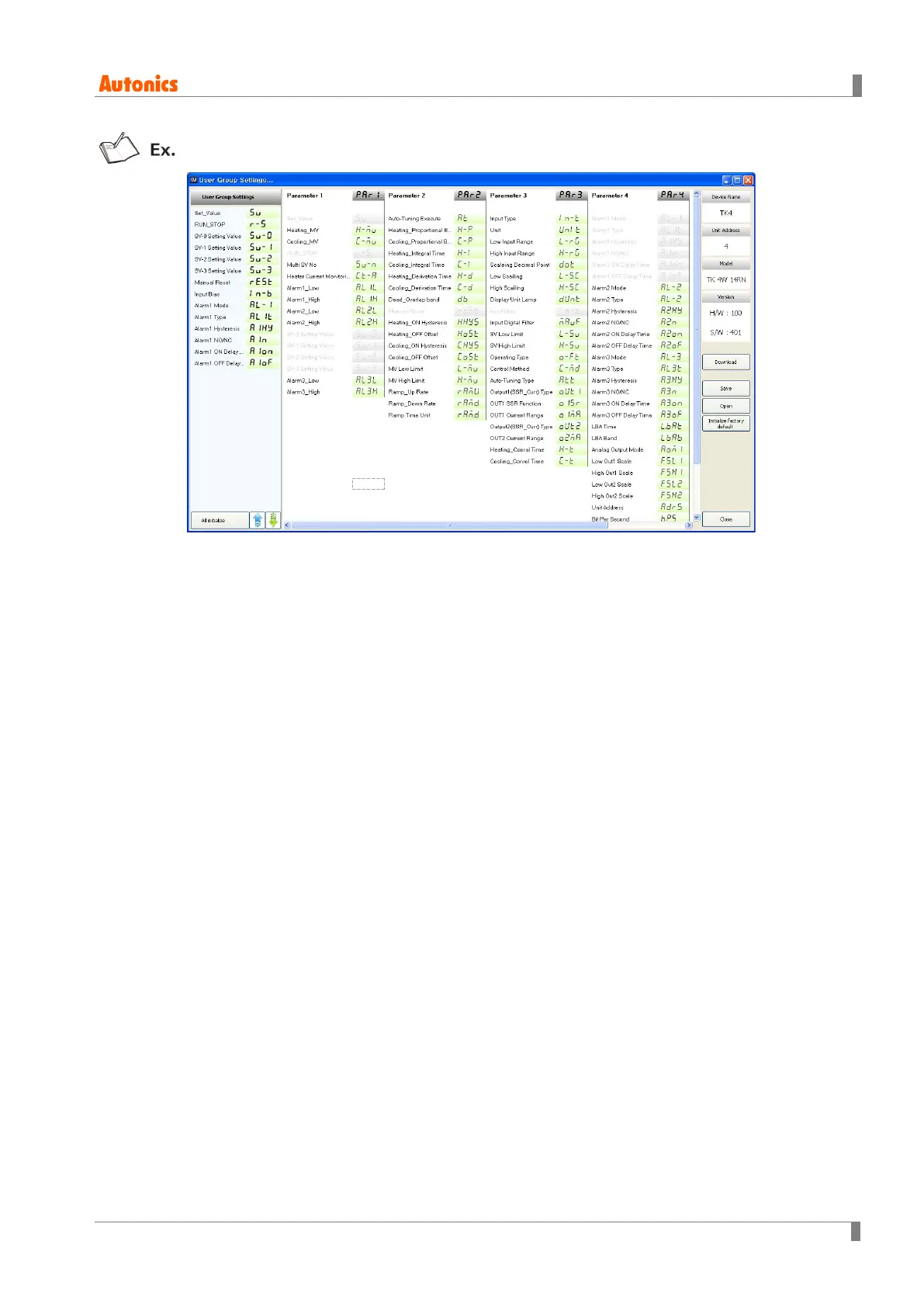Screen dimensions: 924x1307
Task: Click the vertical scrollbar up arrow
Action: pyautogui.click(x=696, y=194)
